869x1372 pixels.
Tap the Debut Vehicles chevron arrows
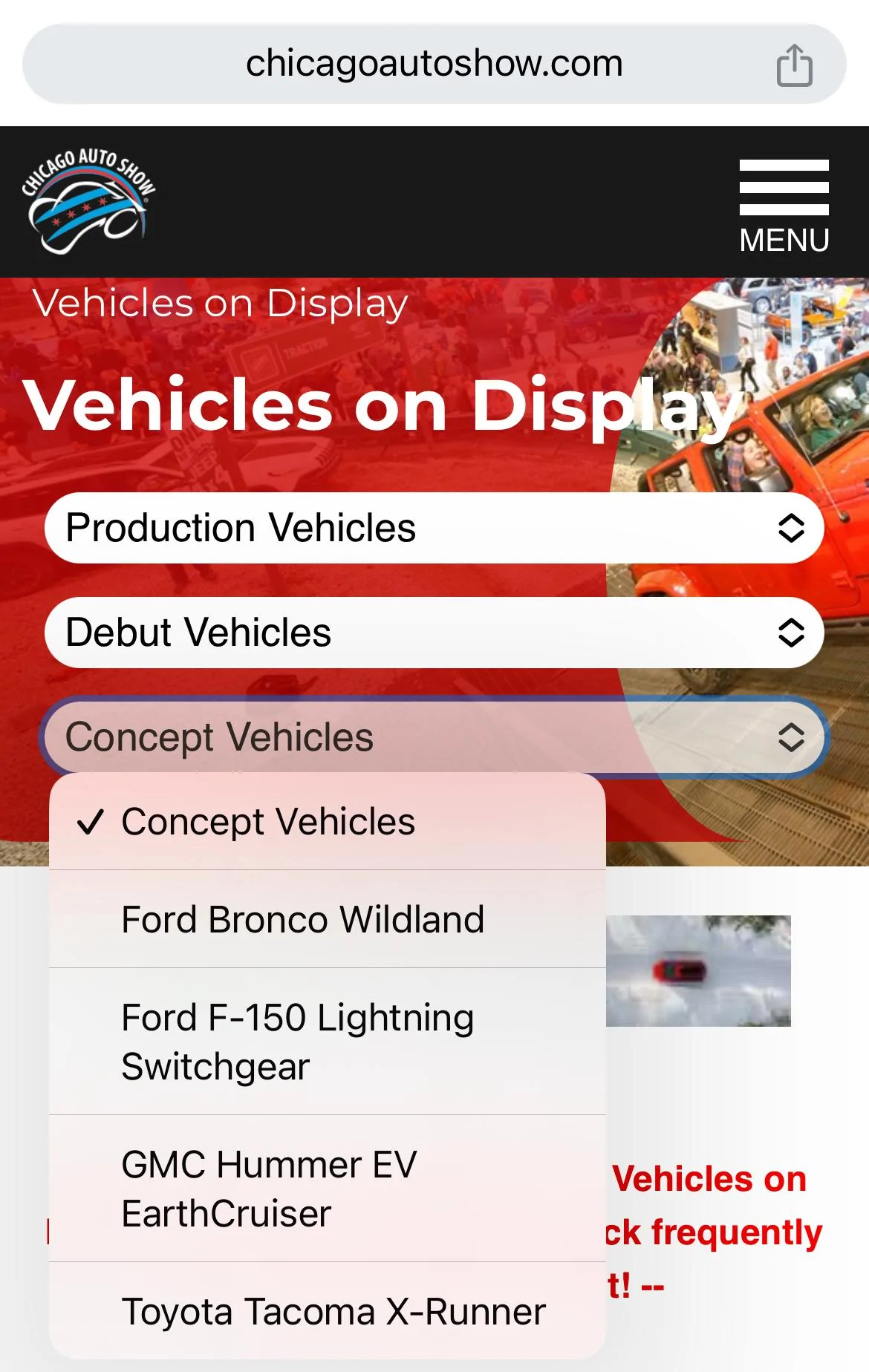point(791,633)
